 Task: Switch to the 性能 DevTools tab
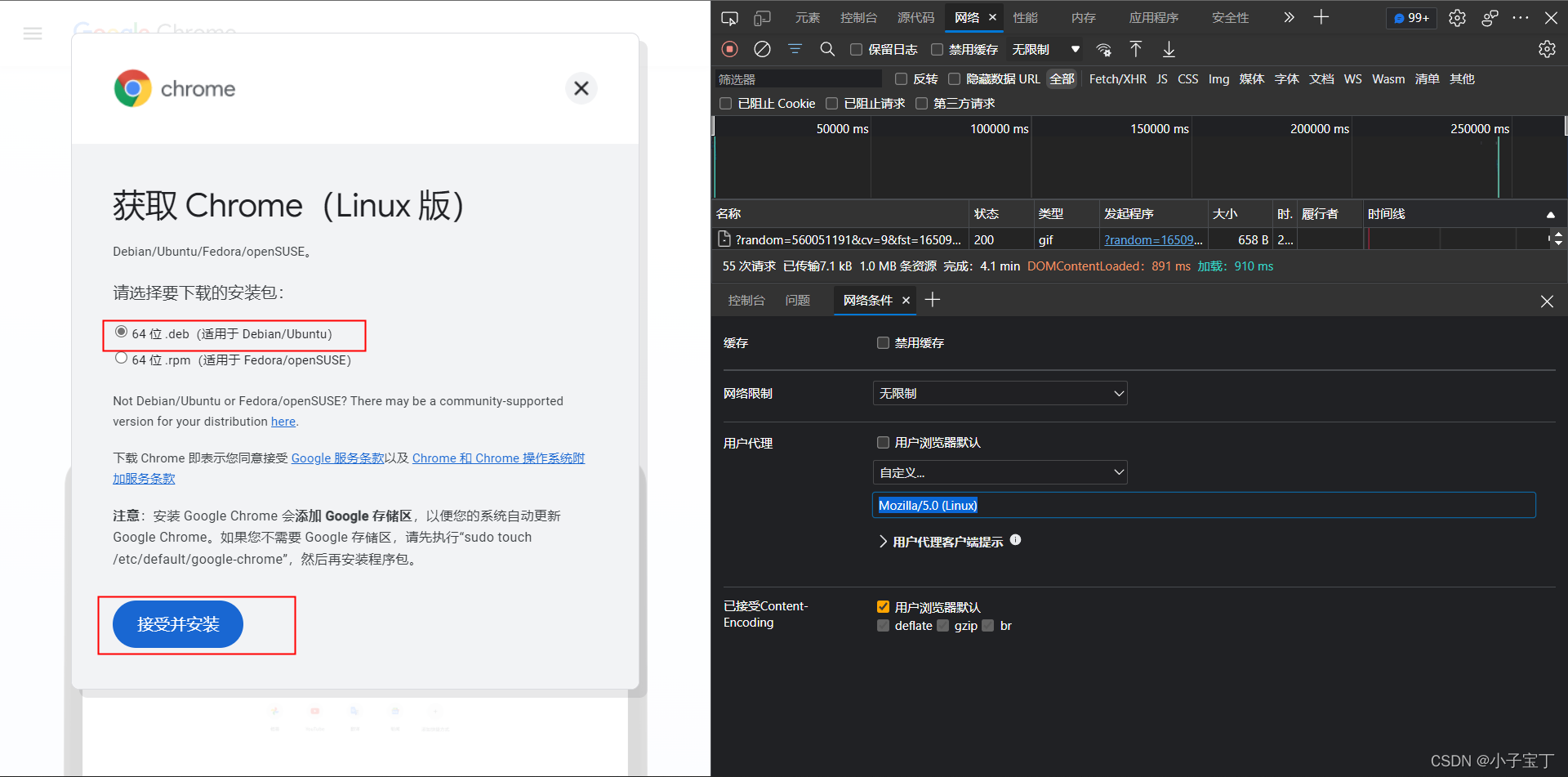(x=1026, y=18)
